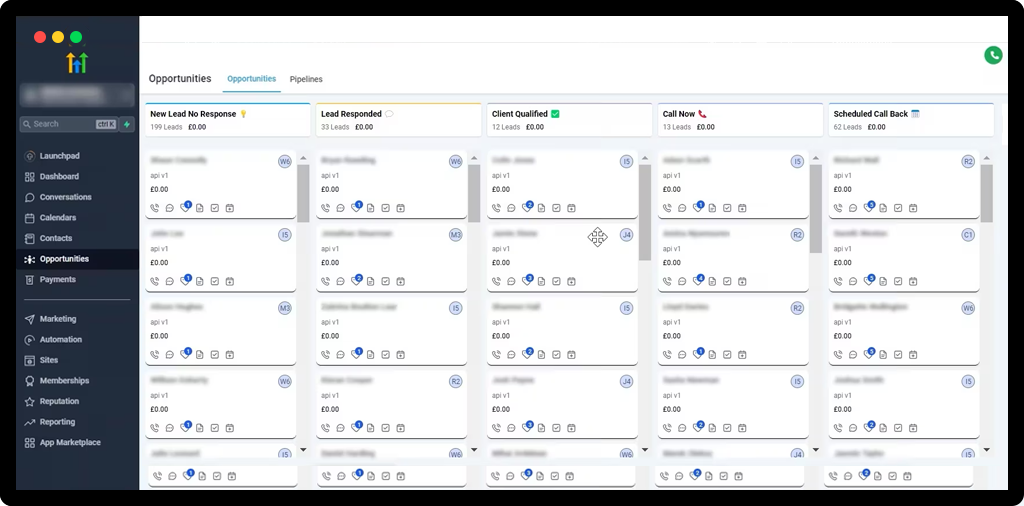Image resolution: width=1024 pixels, height=506 pixels.
Task: Click task checkbox icon on top New Lead No Response card
Action: [x=215, y=208]
